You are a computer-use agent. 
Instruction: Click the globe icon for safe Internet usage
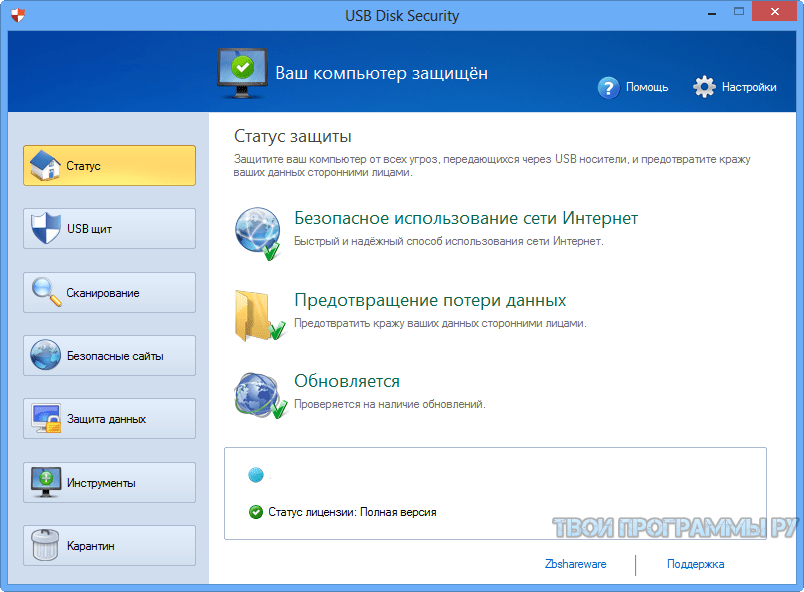click(258, 233)
